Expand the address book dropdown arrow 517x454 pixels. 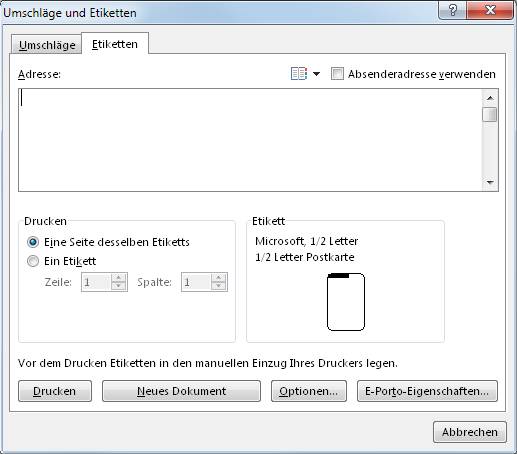[316, 74]
